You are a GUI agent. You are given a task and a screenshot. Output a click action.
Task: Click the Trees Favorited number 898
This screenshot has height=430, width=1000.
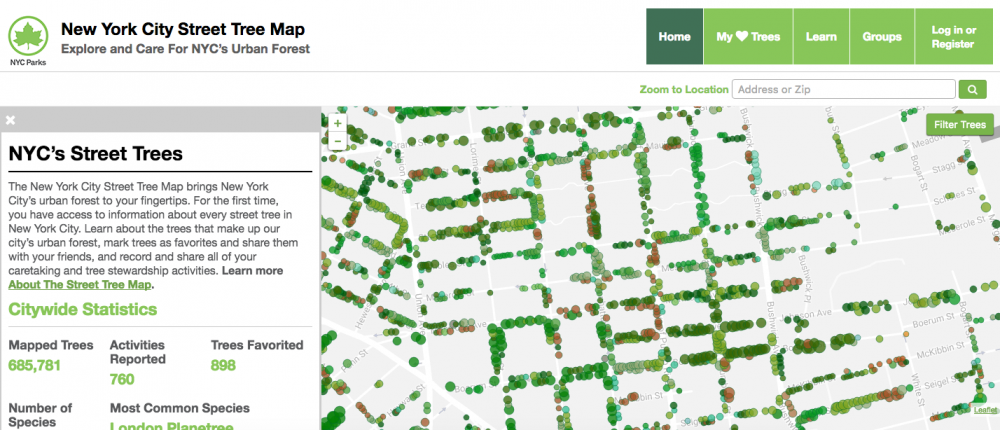[x=223, y=366]
